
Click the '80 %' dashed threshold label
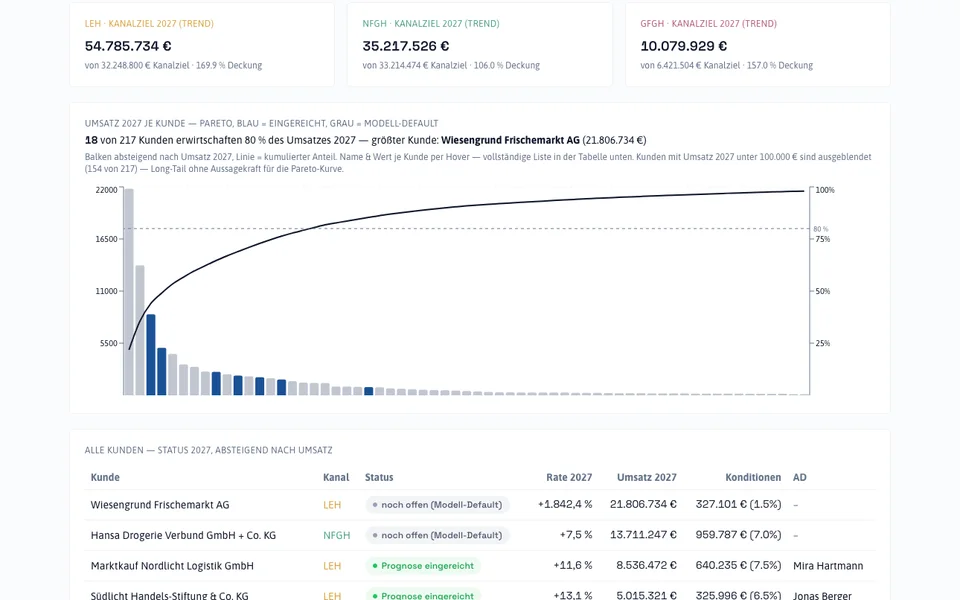(820, 229)
